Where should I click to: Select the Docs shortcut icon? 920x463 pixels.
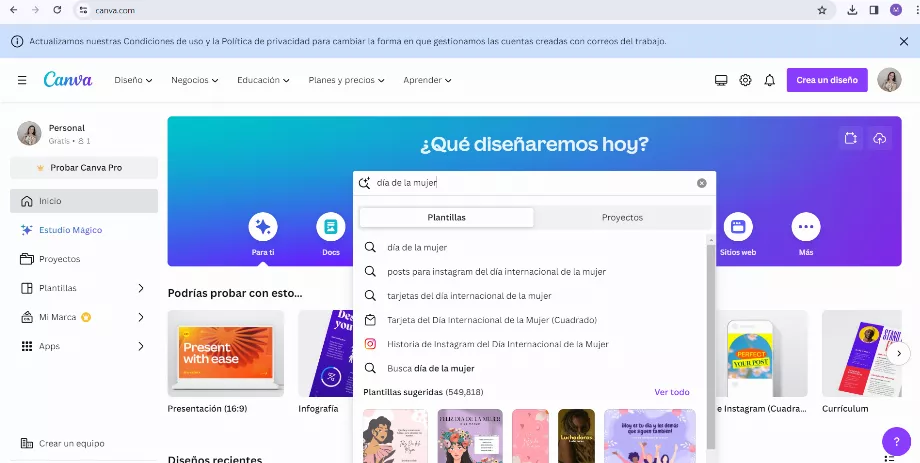click(x=331, y=227)
